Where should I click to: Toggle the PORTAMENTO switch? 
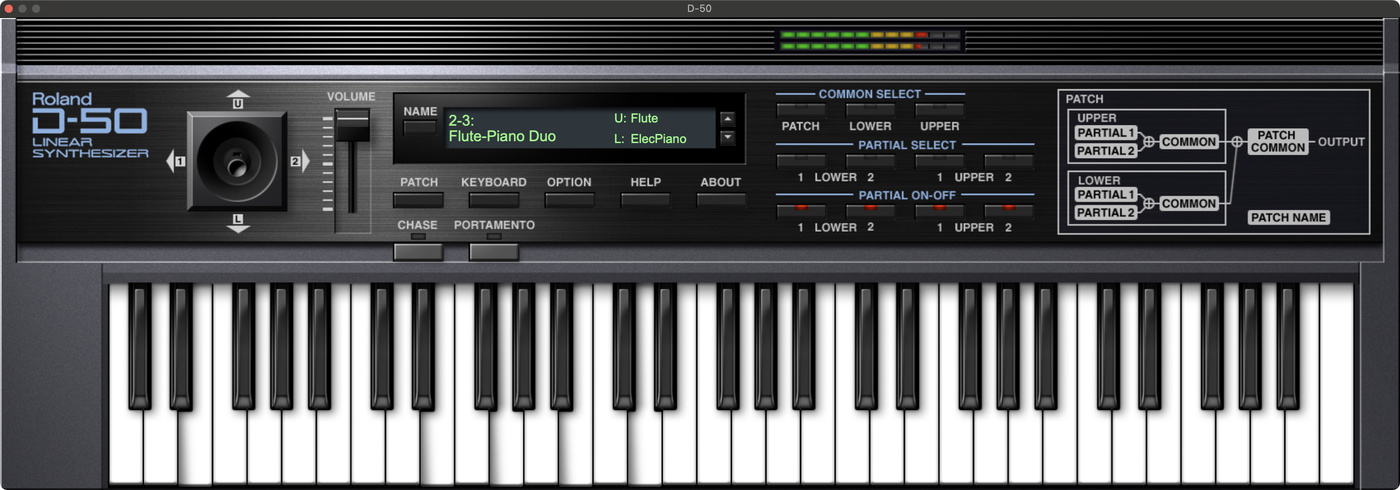494,250
